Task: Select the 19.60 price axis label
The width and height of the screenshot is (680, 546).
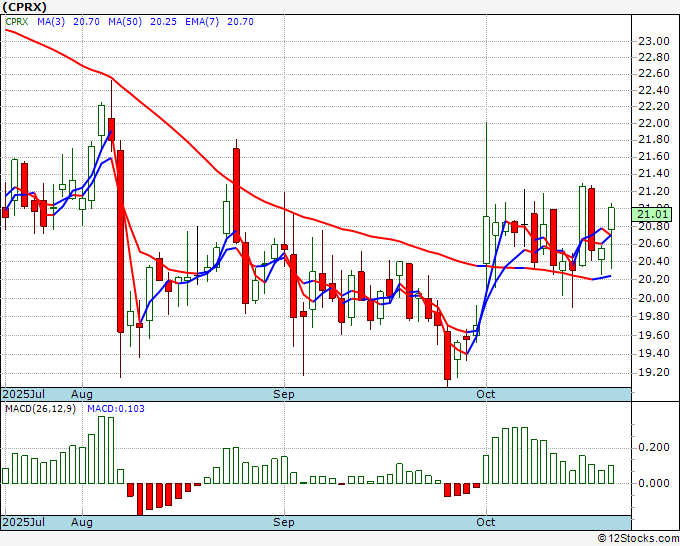Action: click(x=654, y=335)
